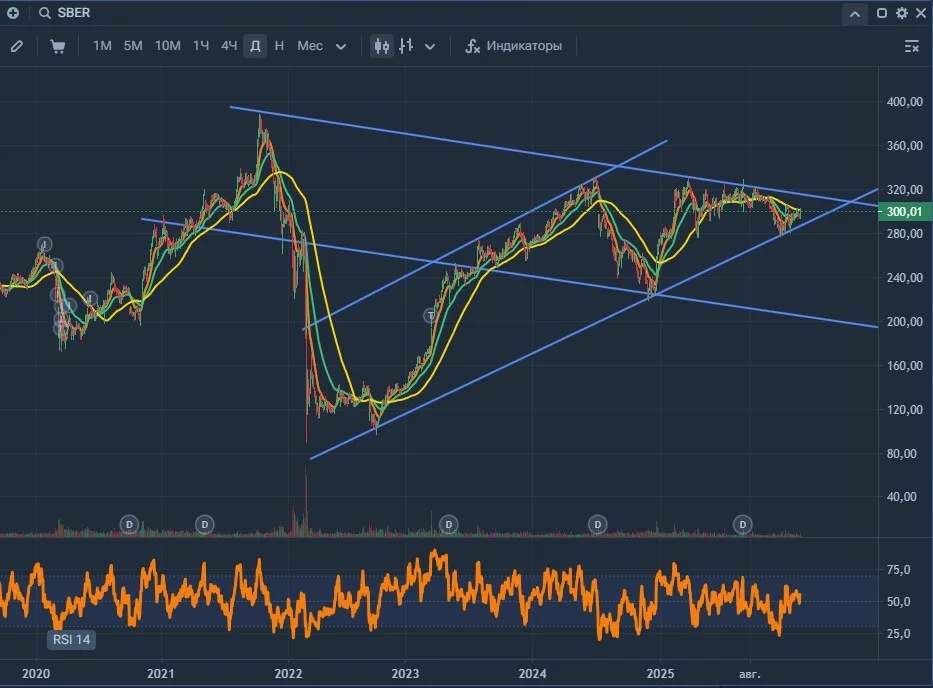Click the 75,0 level on the RSI scale
933x688 pixels.
tap(898, 570)
